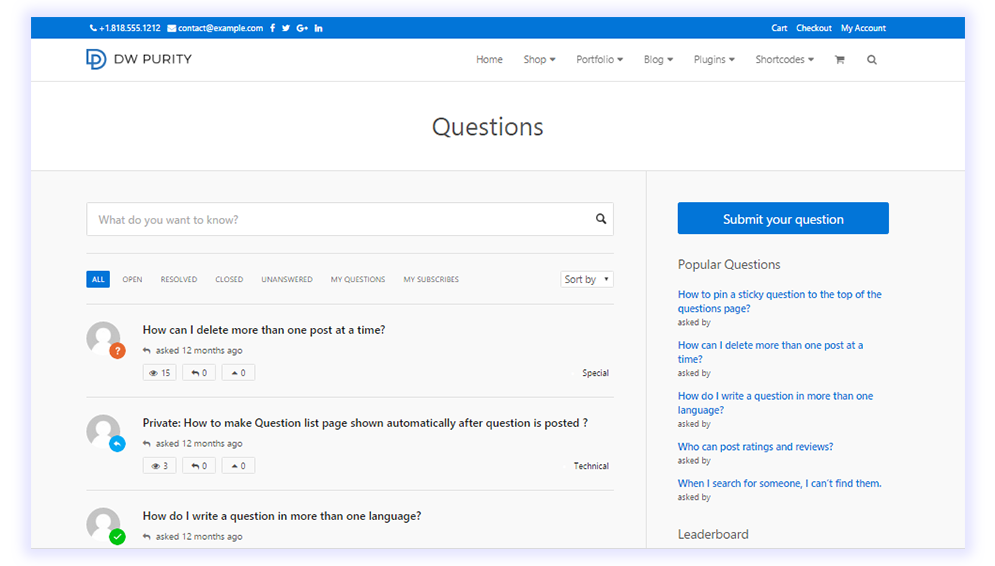
Task: Expand the Shortcodes dropdown menu
Action: pyautogui.click(x=784, y=60)
